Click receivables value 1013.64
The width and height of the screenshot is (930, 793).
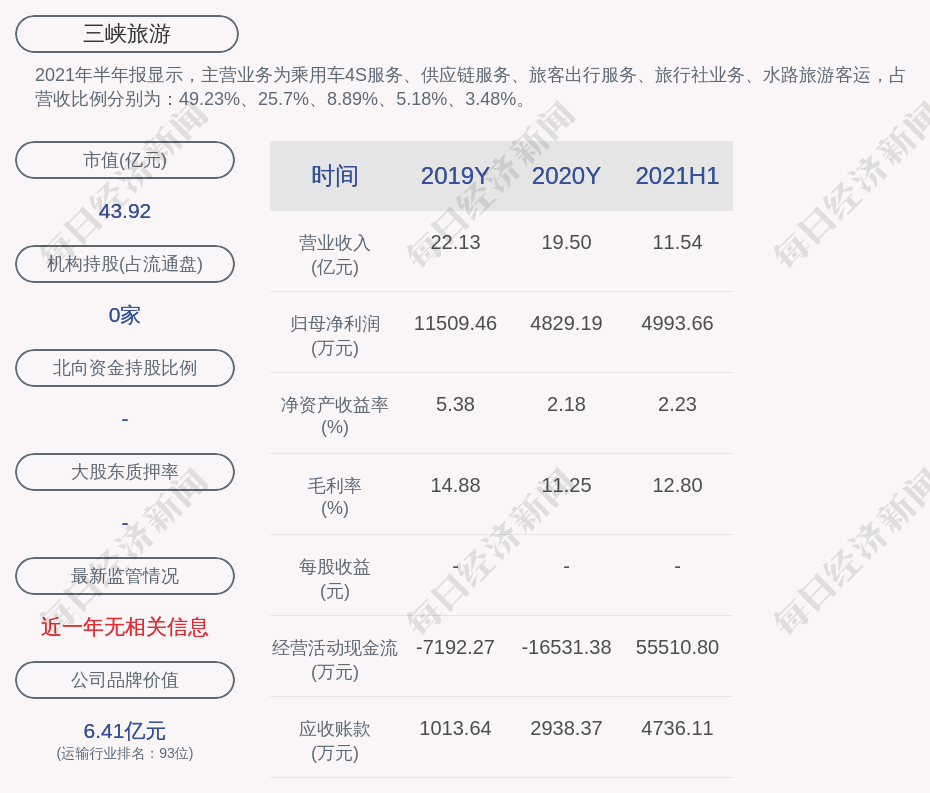pyautogui.click(x=455, y=728)
